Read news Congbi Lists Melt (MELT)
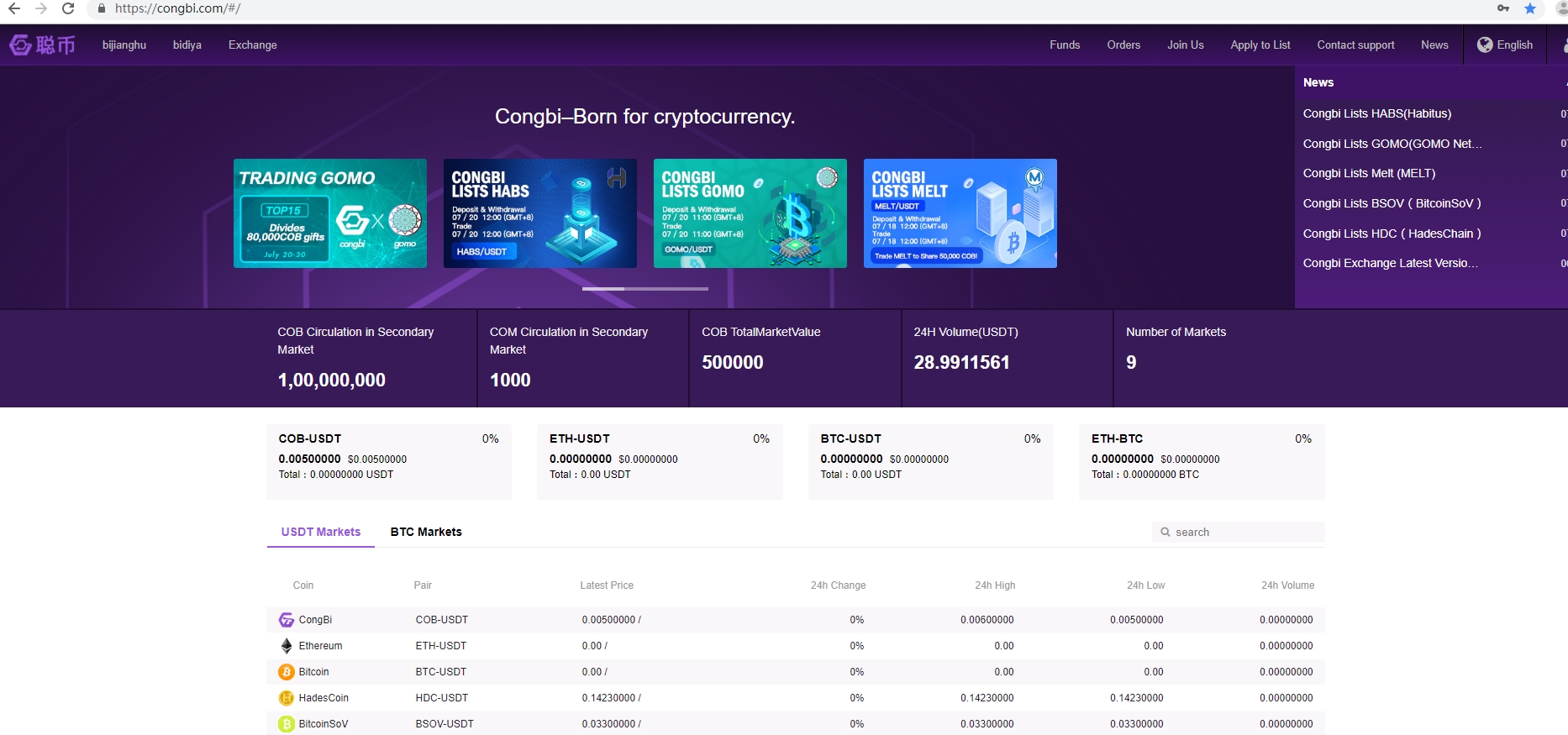Image resolution: width=1568 pixels, height=735 pixels. [1370, 173]
